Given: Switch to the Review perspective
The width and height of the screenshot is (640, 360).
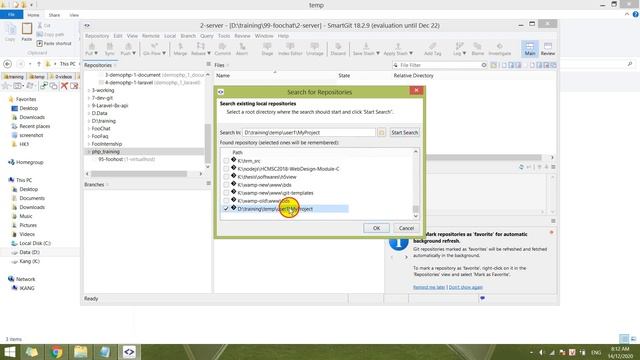Looking at the screenshot, I should point(548,49).
